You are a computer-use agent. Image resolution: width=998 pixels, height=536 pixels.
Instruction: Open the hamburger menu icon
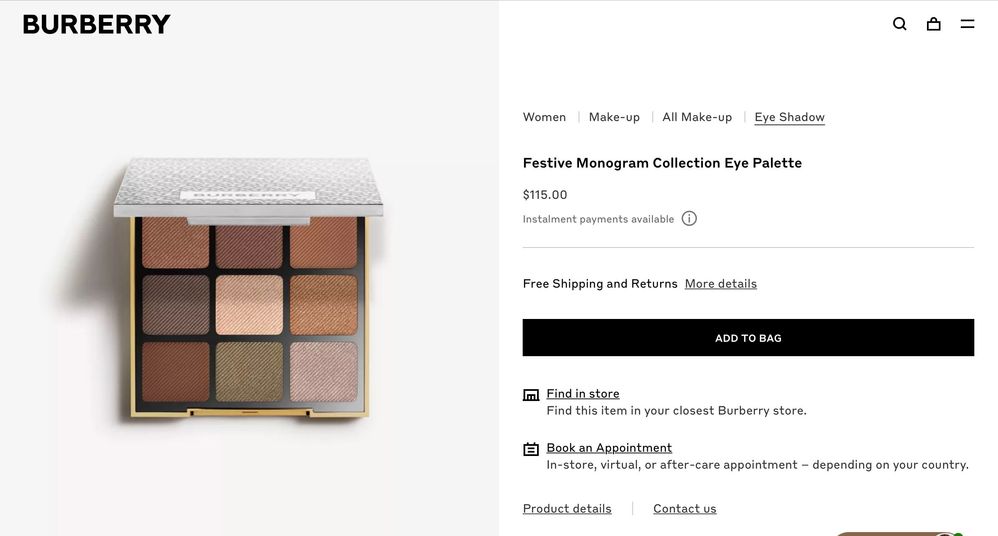[967, 24]
